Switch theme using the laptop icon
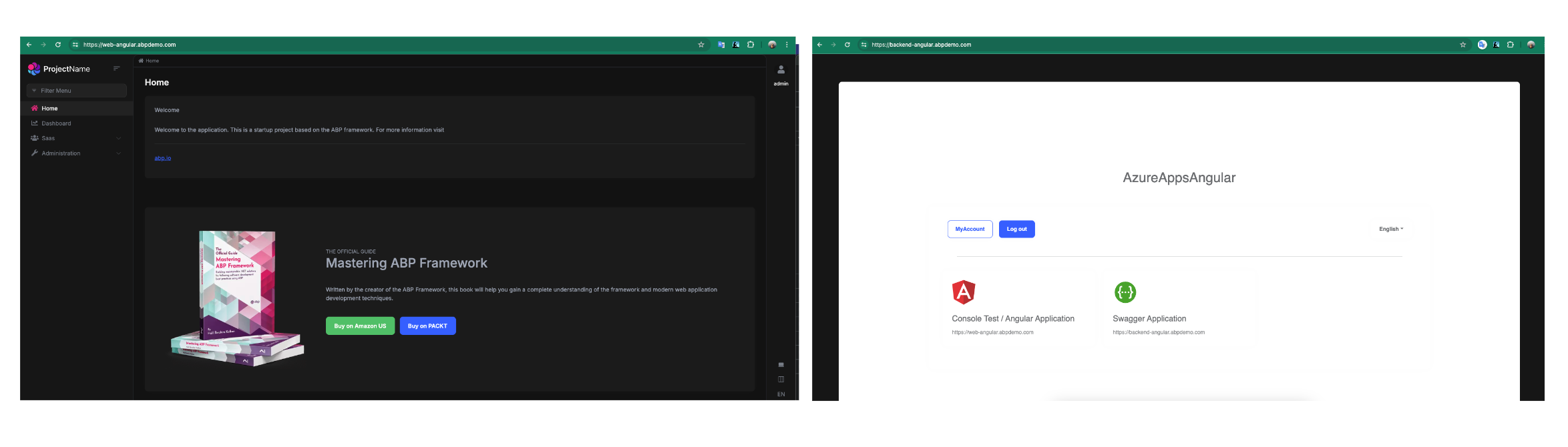 click(781, 365)
